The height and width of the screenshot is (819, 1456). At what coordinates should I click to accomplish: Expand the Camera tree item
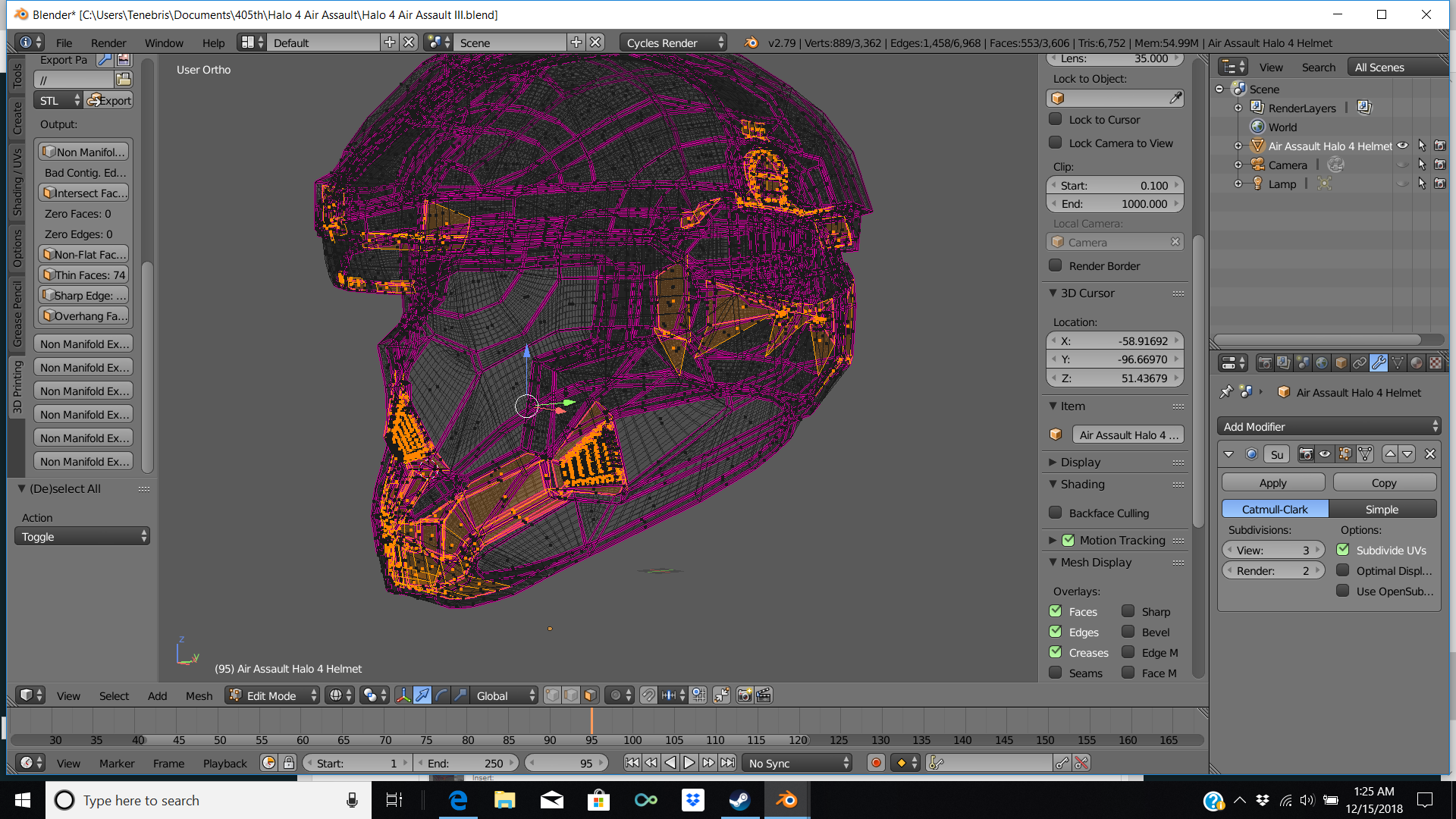[1238, 165]
